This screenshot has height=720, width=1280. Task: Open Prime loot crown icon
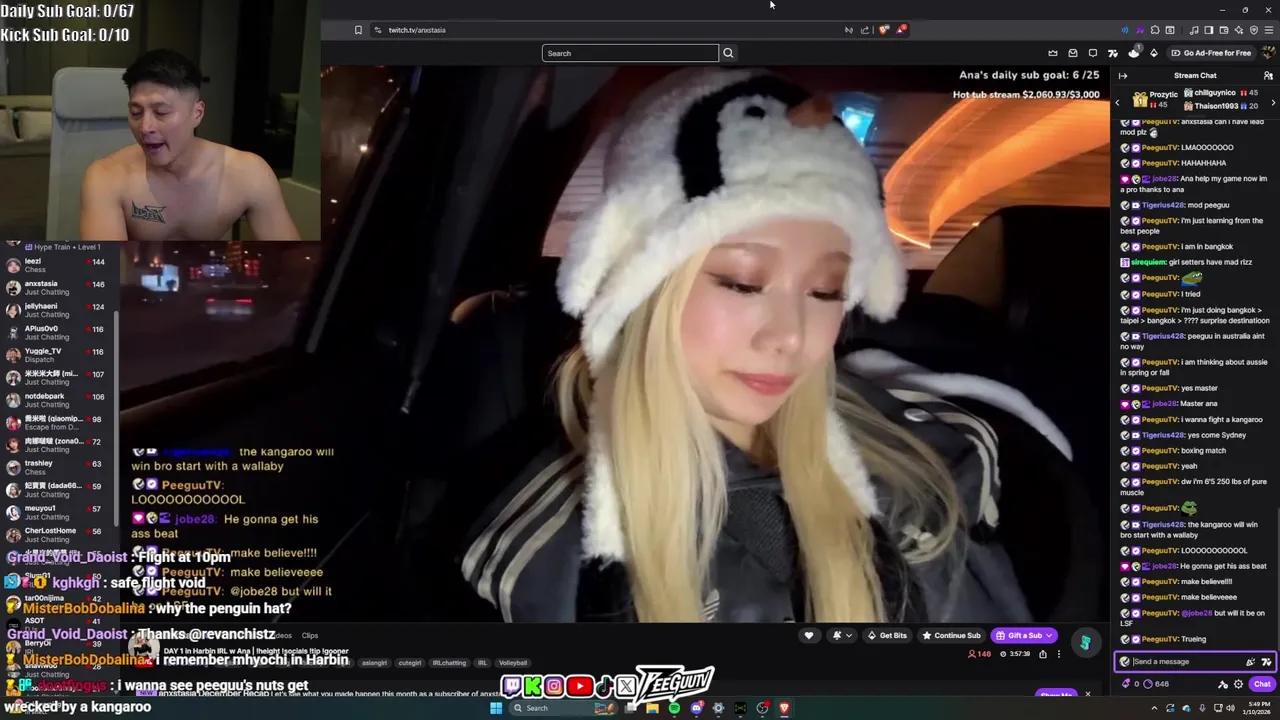click(x=1053, y=53)
